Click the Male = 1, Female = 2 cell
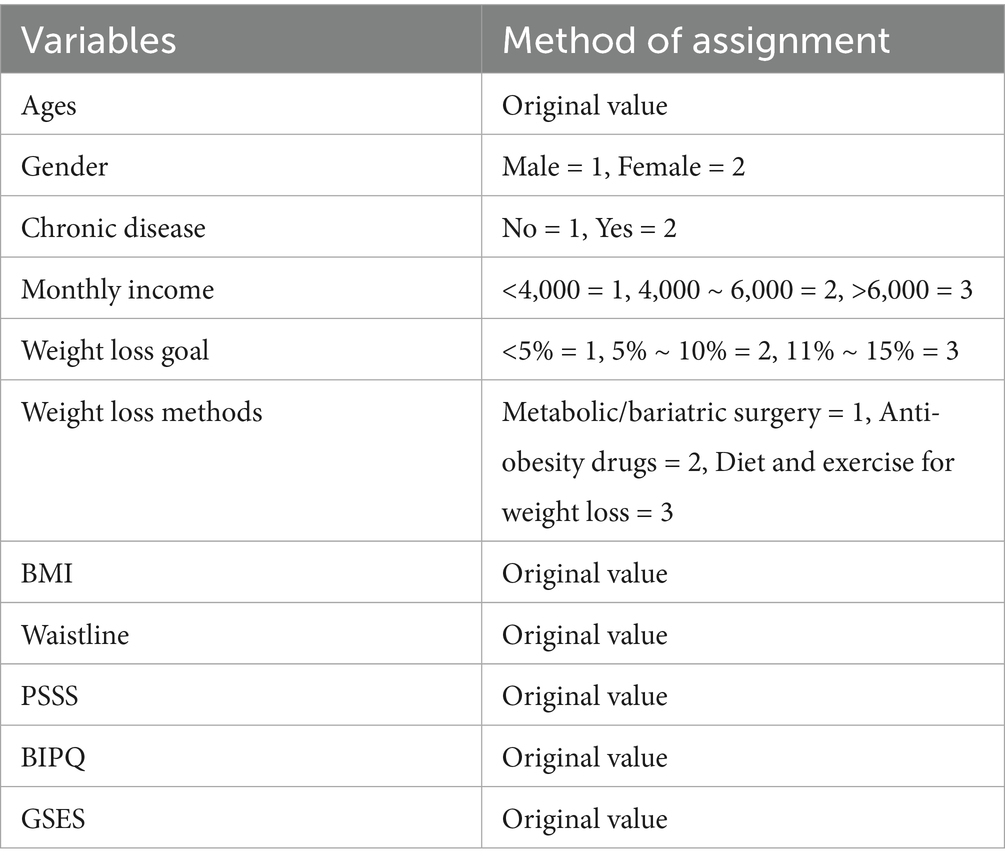The width and height of the screenshot is (1005, 866). click(x=623, y=166)
